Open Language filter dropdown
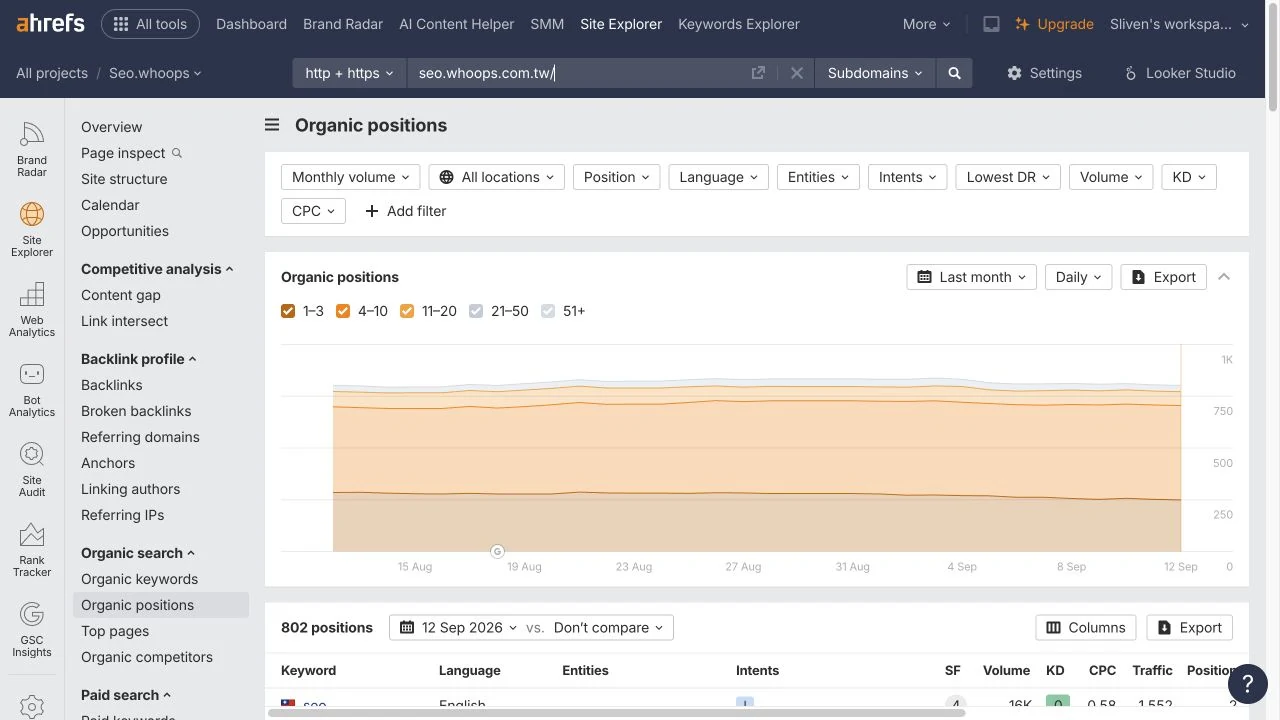 click(x=719, y=177)
